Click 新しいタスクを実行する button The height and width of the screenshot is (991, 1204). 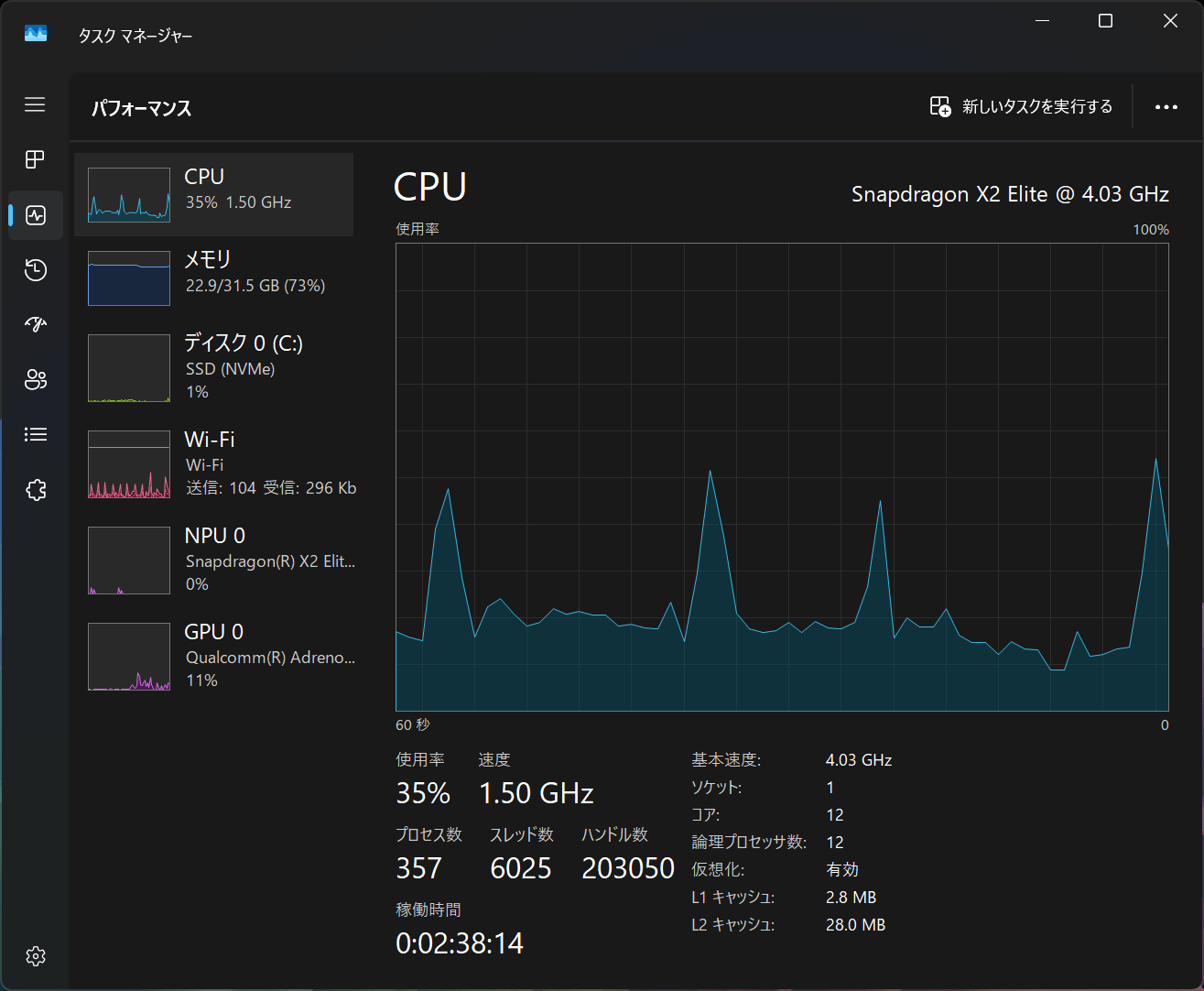(1021, 107)
